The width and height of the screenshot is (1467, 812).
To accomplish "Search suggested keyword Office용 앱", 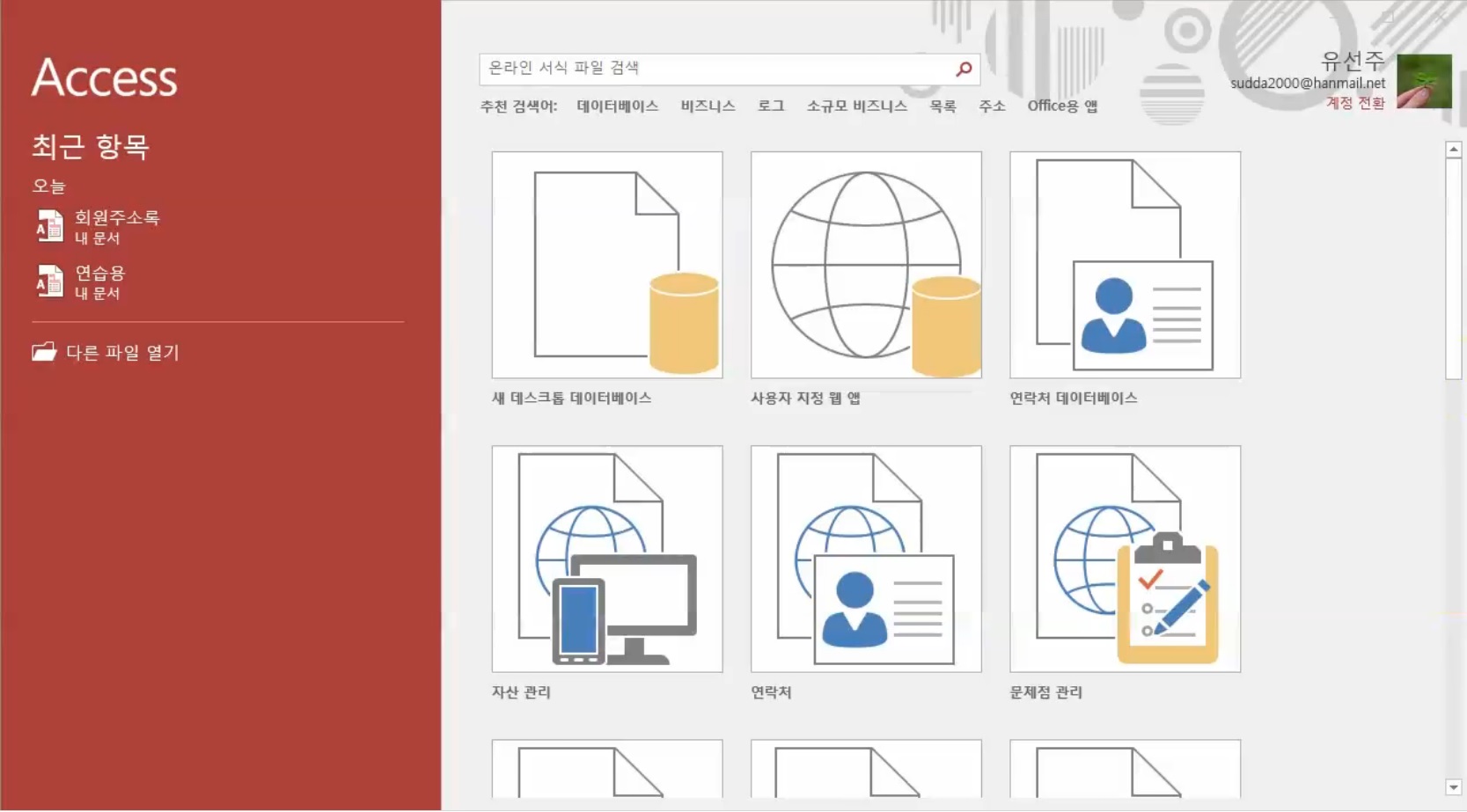I will [1062, 106].
